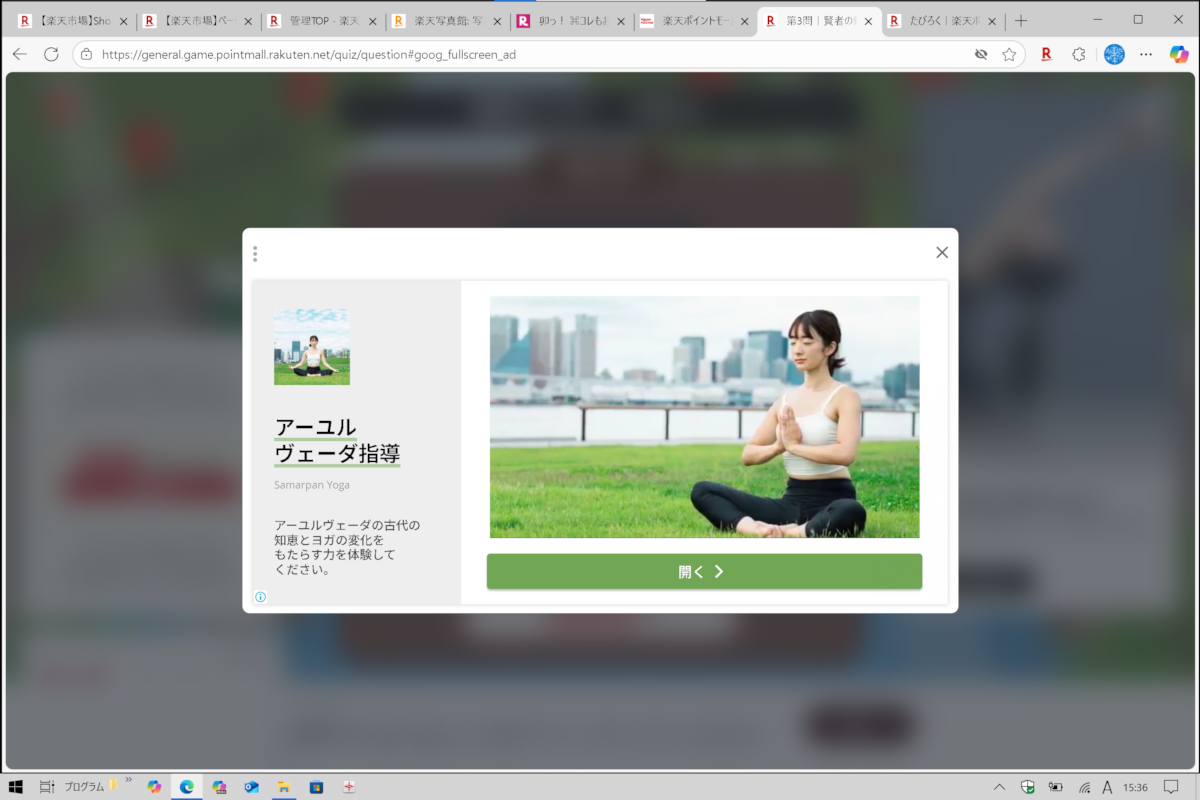Open Copilot from the Windows taskbar

(x=154, y=787)
